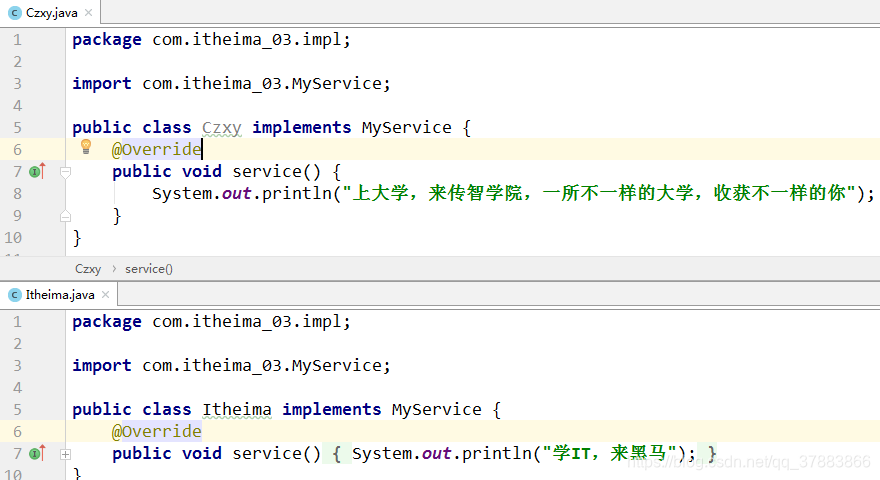Close the Itheima.java tab
The width and height of the screenshot is (880, 480).
105,295
